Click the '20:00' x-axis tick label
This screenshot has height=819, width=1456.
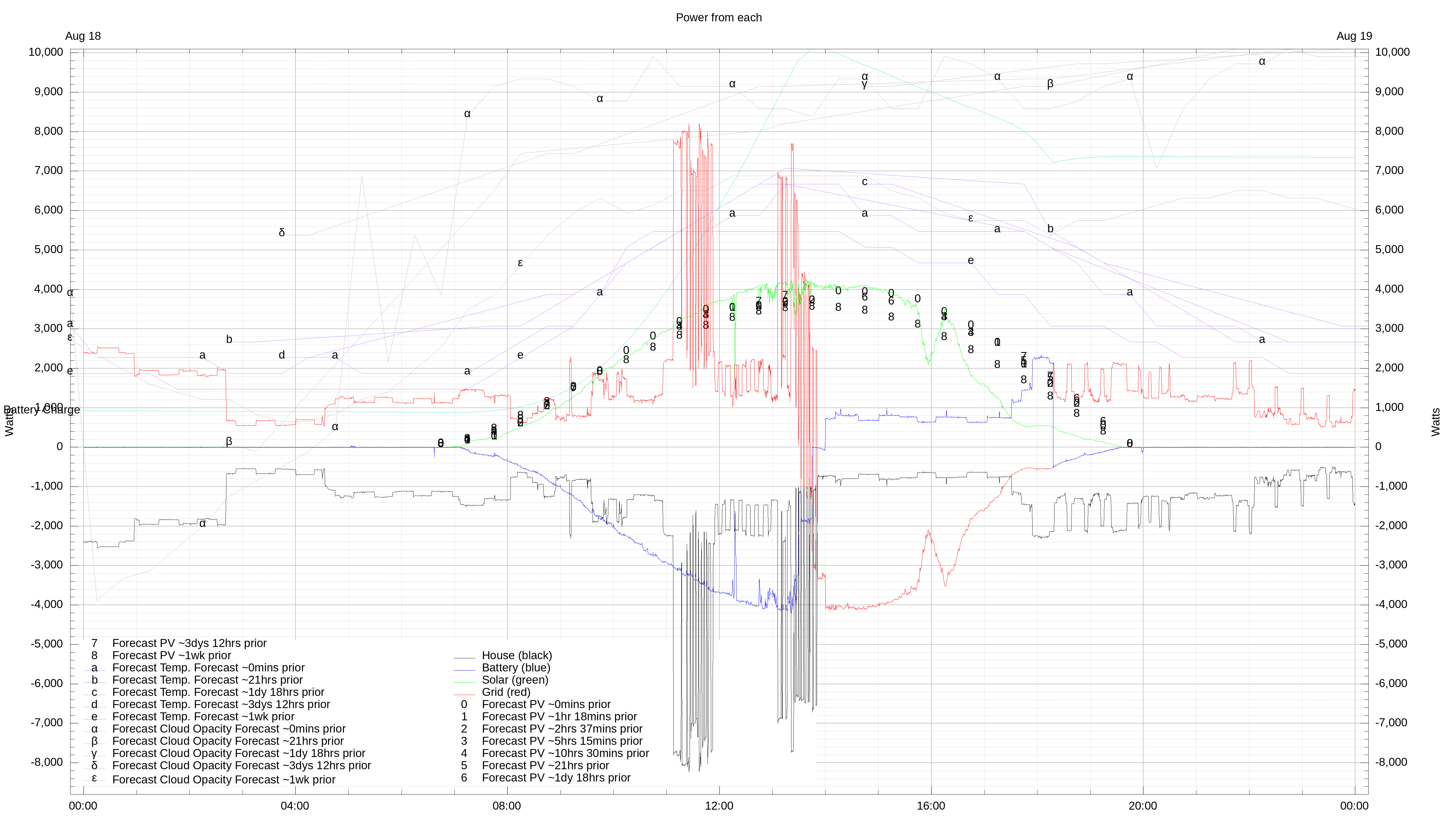click(1143, 806)
